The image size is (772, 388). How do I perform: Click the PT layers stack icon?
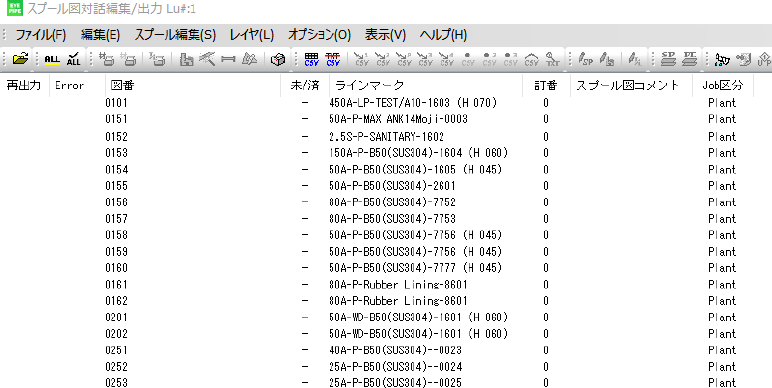pos(690,60)
